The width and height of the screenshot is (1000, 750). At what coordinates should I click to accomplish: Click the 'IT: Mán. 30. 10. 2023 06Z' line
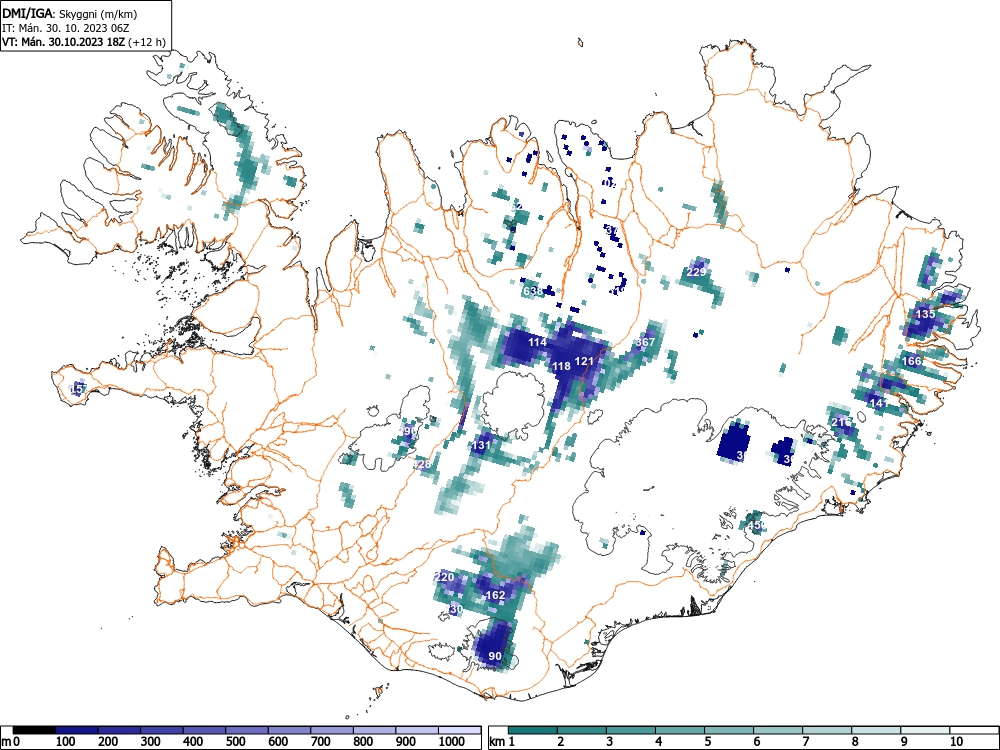click(66, 28)
